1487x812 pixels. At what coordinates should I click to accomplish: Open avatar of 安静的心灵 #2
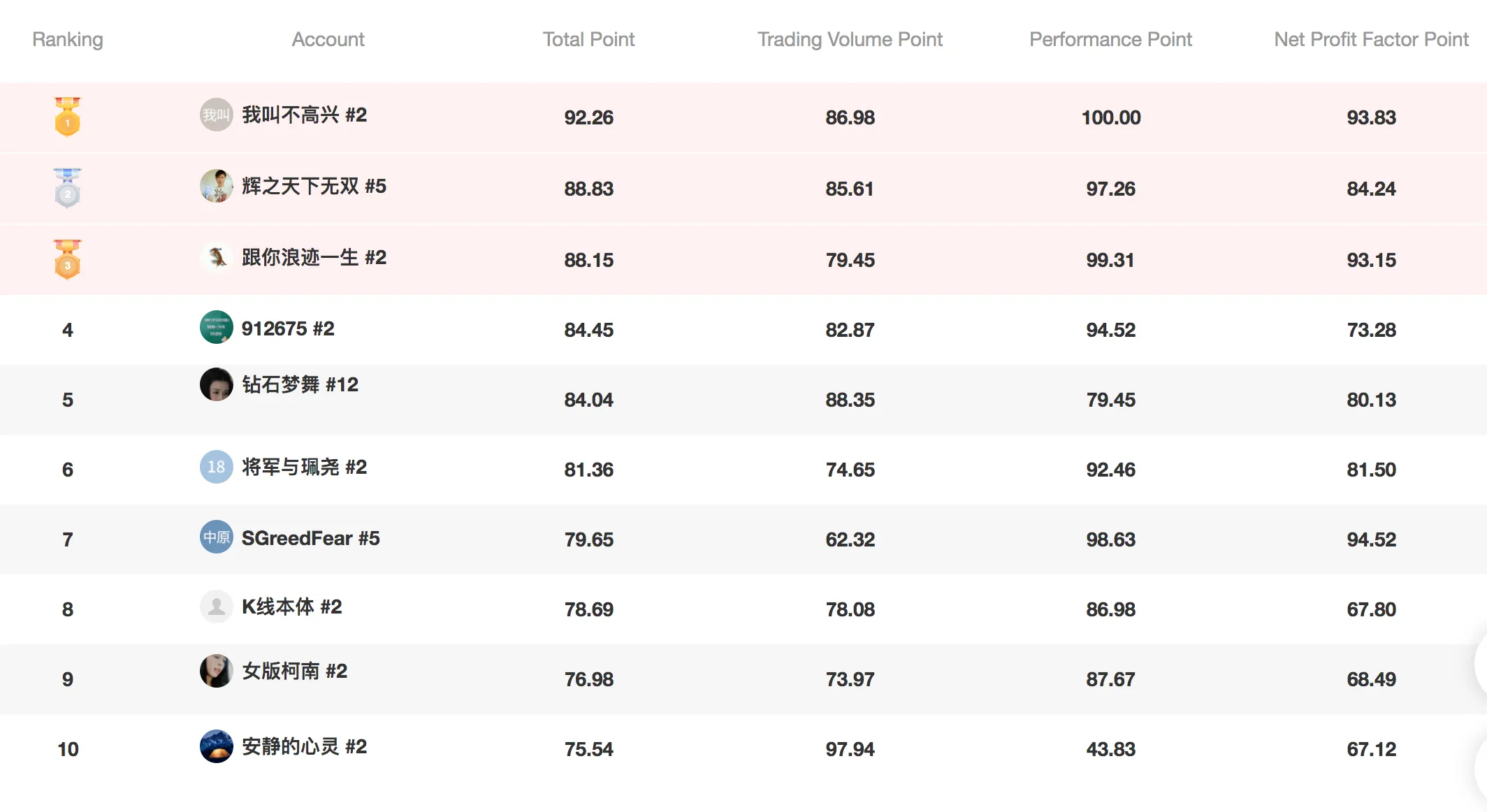click(x=216, y=746)
